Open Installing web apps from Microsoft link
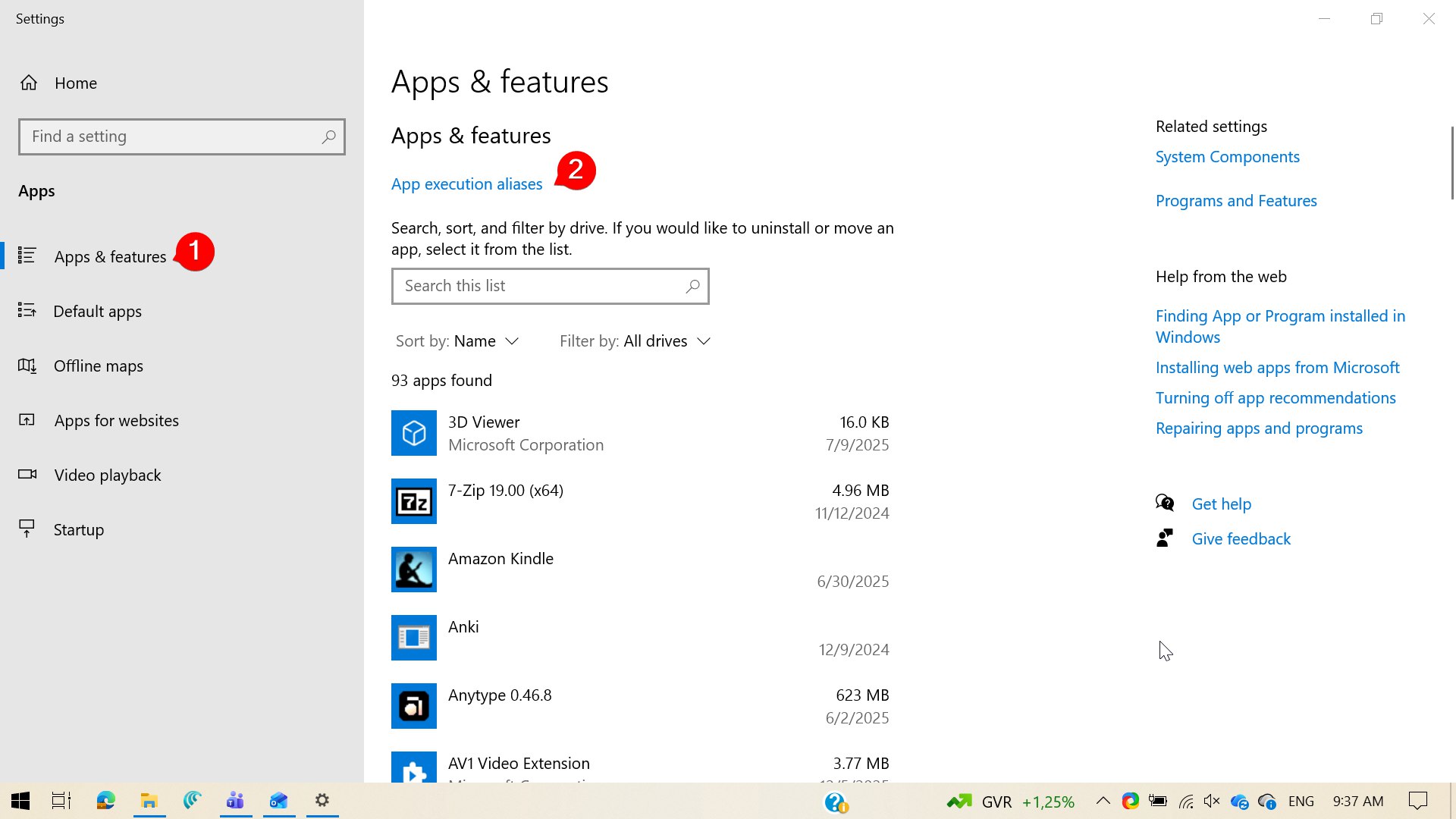The height and width of the screenshot is (819, 1456). (x=1277, y=368)
